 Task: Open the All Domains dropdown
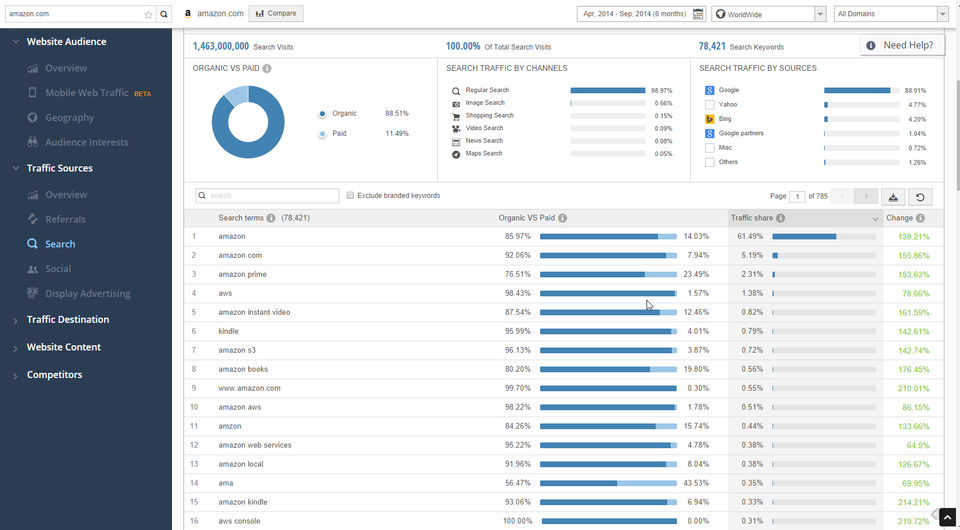pos(891,14)
